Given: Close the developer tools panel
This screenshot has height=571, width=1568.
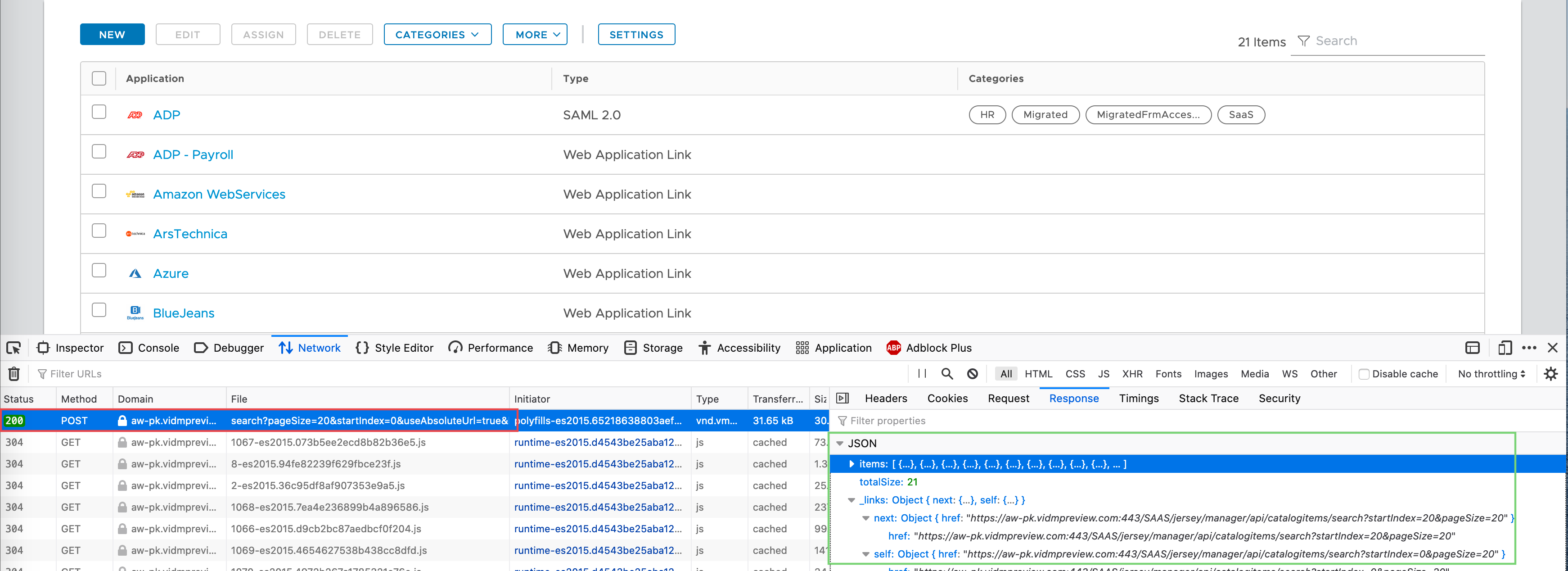Looking at the screenshot, I should [1553, 348].
